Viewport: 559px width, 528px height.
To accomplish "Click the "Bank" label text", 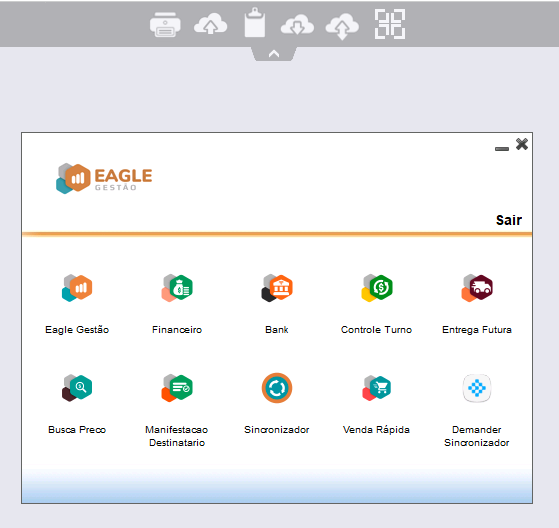I will pyautogui.click(x=277, y=330).
